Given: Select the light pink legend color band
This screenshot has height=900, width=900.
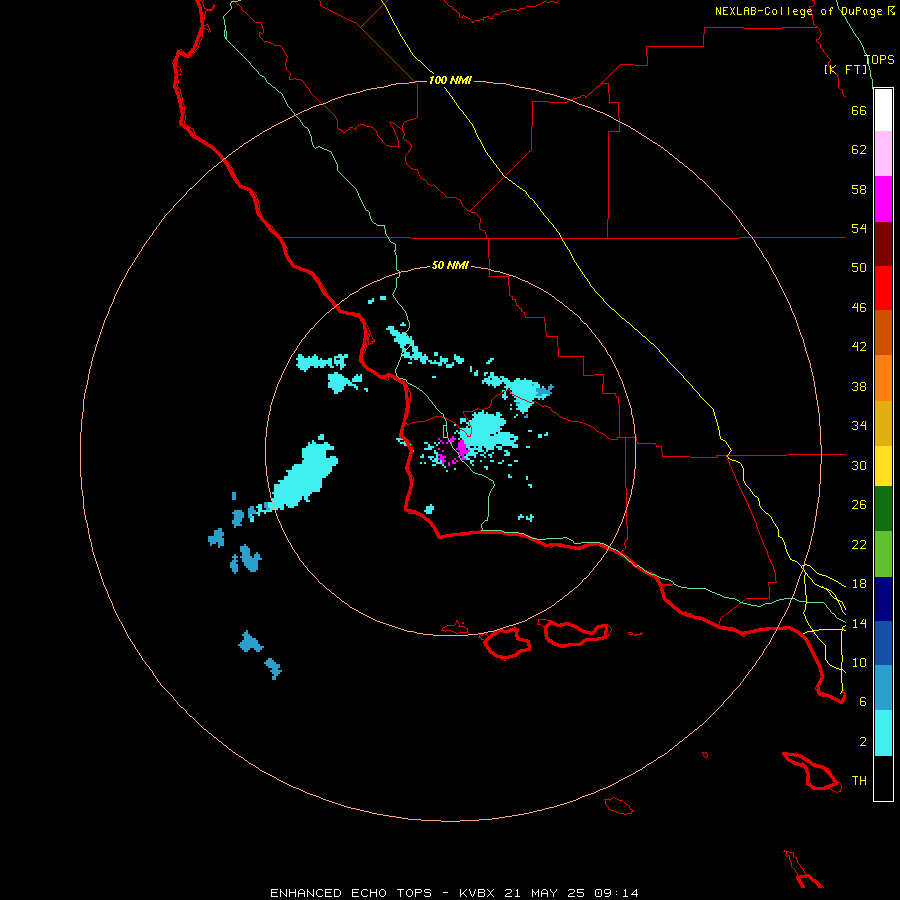Looking at the screenshot, I should tap(883, 154).
